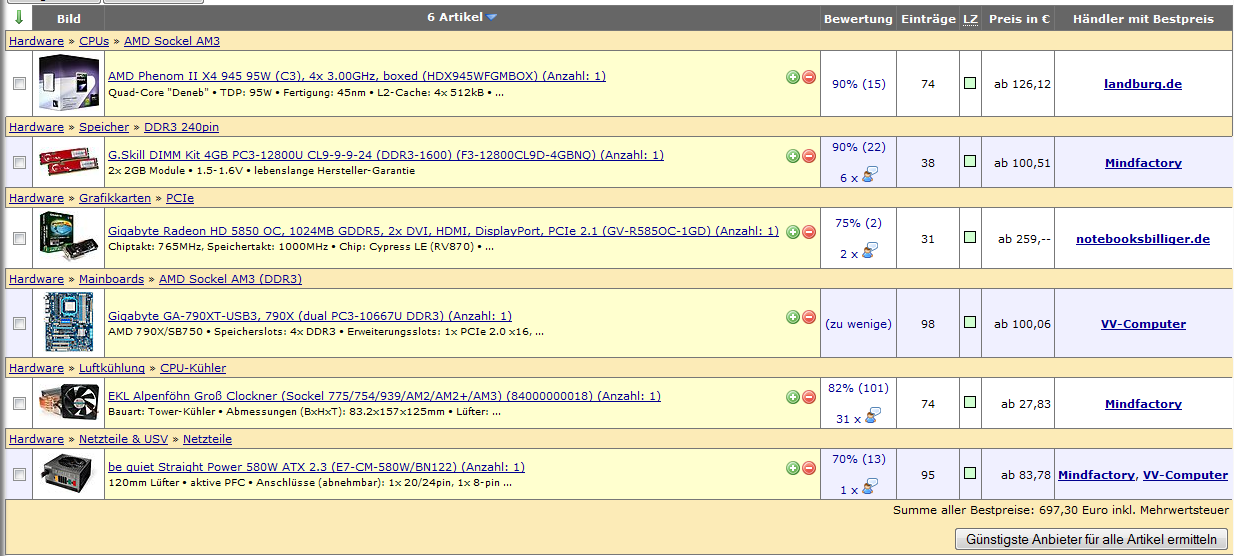Click green availability square for be quiet PSU
This screenshot has width=1234, height=556.
click(970, 473)
